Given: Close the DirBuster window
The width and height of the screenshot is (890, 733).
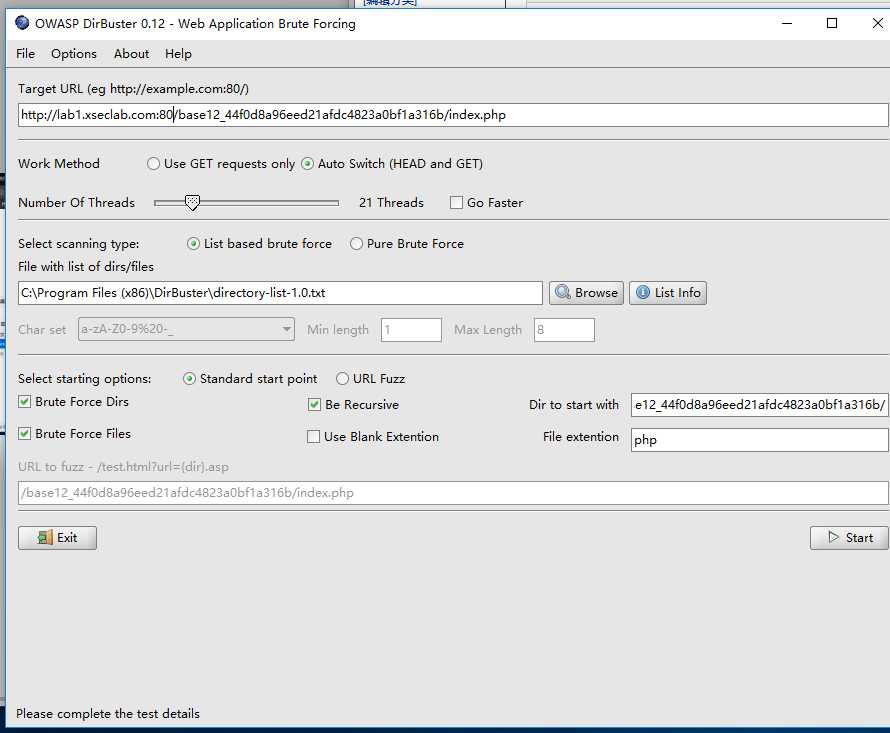Looking at the screenshot, I should [x=878, y=23].
